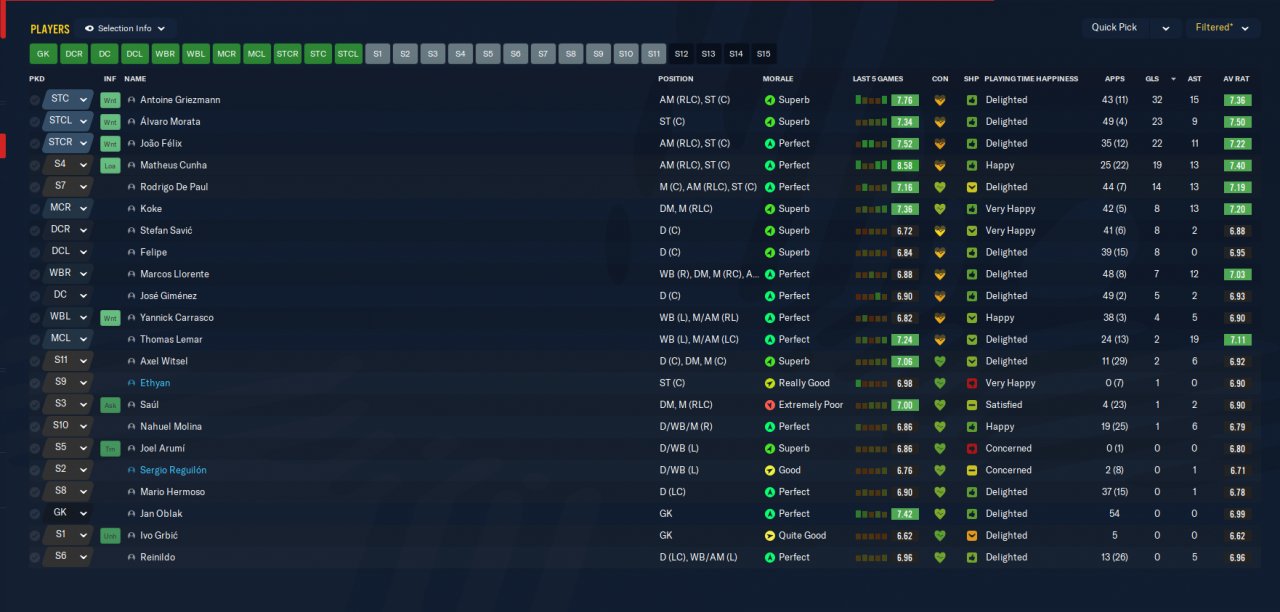Click the Wnt status badge for Antoine Griezmann
1280x612 pixels.
pos(110,100)
